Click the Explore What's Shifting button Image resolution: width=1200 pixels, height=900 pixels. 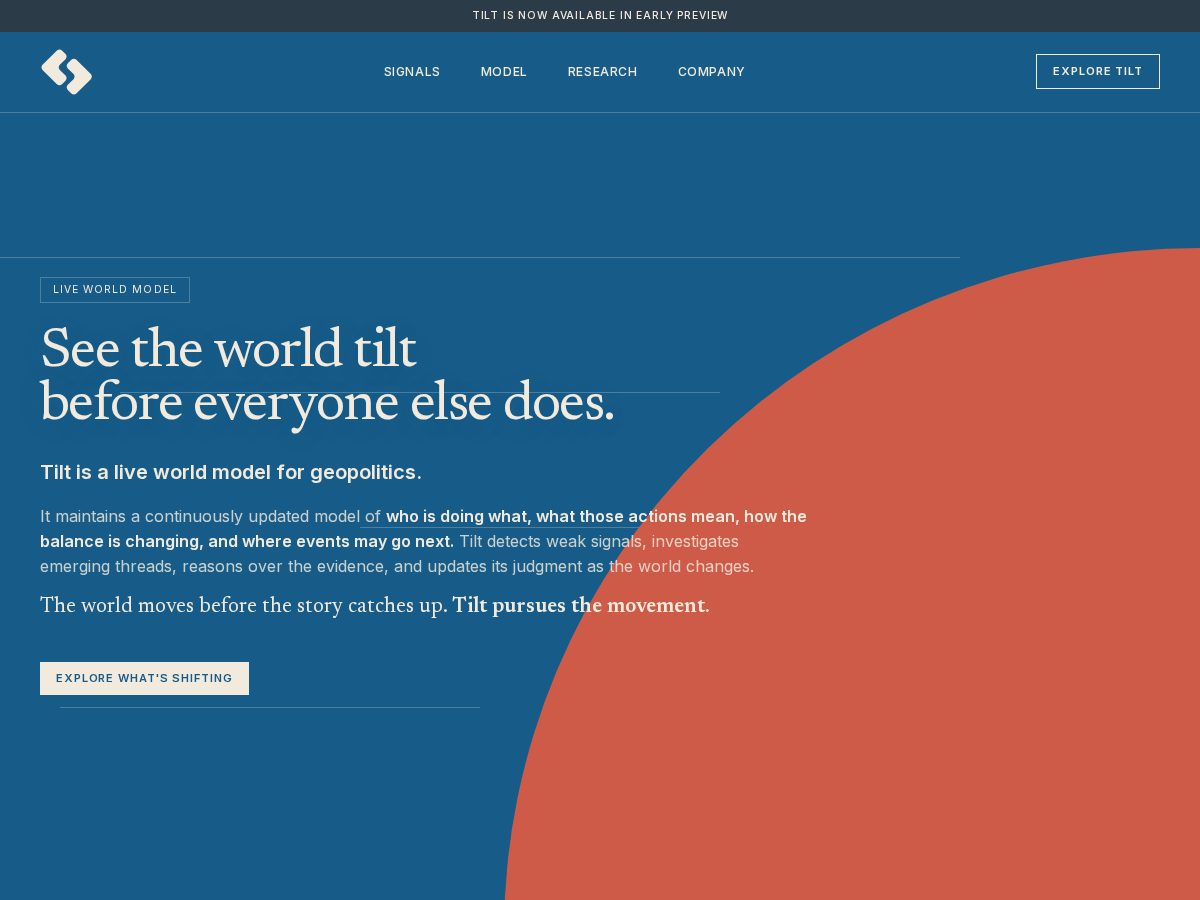tap(144, 678)
